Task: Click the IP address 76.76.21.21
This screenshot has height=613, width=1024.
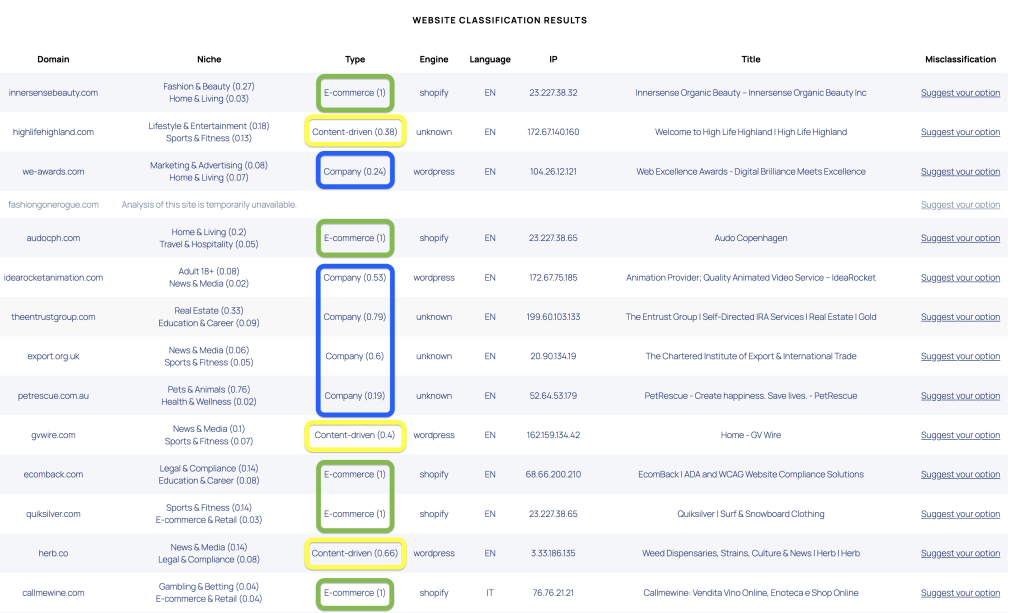Action: [553, 593]
